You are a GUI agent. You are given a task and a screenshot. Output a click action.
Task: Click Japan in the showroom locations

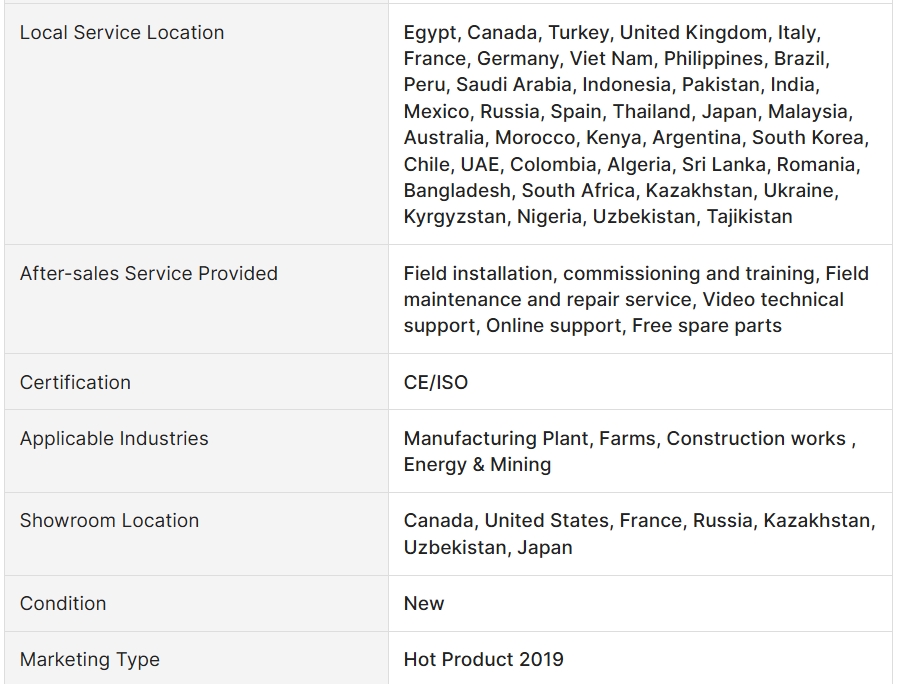click(545, 547)
